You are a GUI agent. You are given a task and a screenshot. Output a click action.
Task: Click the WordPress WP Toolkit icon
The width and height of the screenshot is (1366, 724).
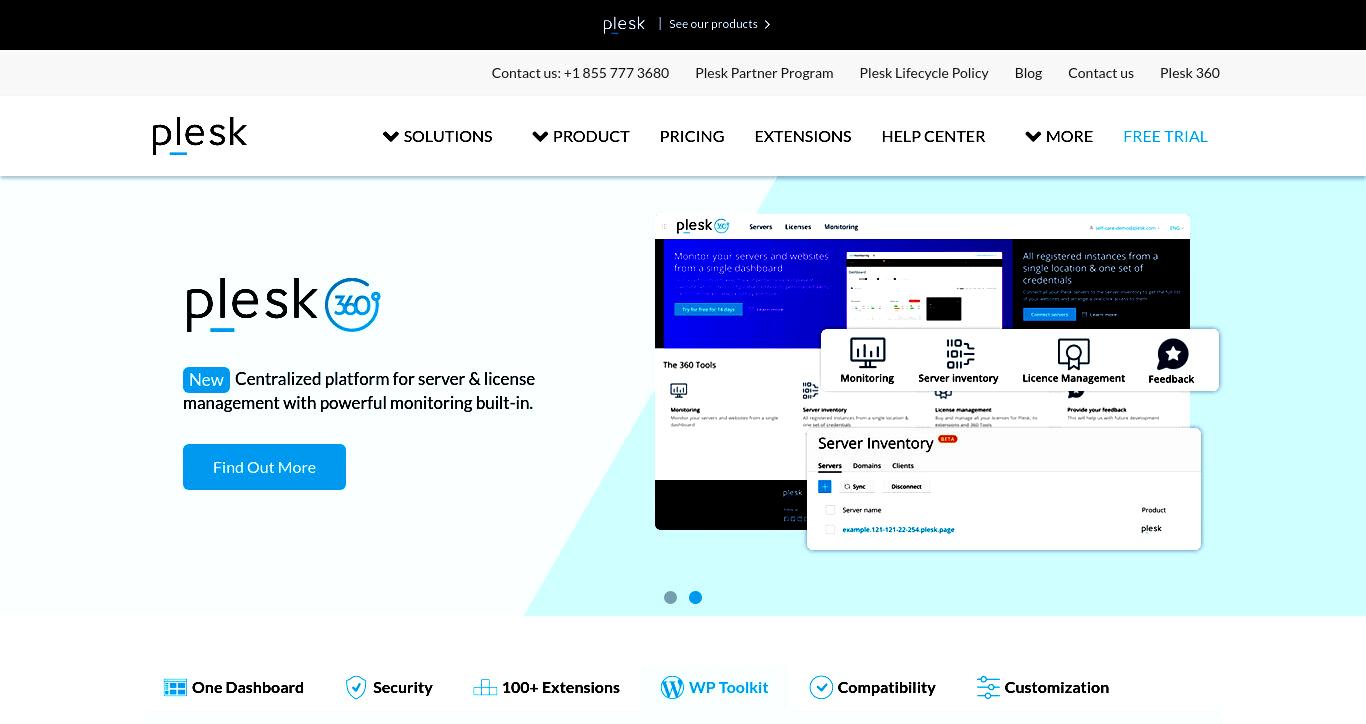pos(672,687)
